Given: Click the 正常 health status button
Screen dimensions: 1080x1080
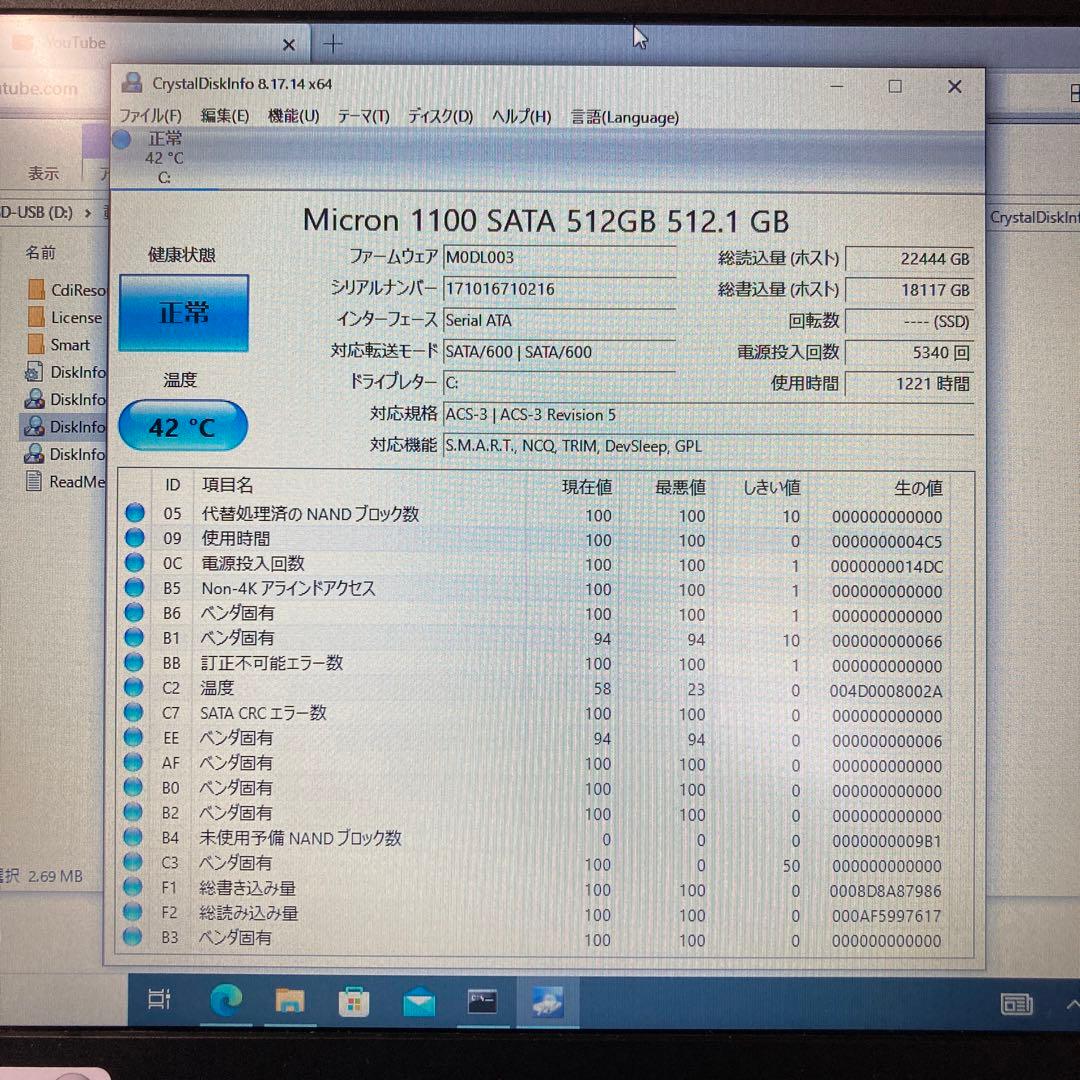Looking at the screenshot, I should click(x=183, y=314).
